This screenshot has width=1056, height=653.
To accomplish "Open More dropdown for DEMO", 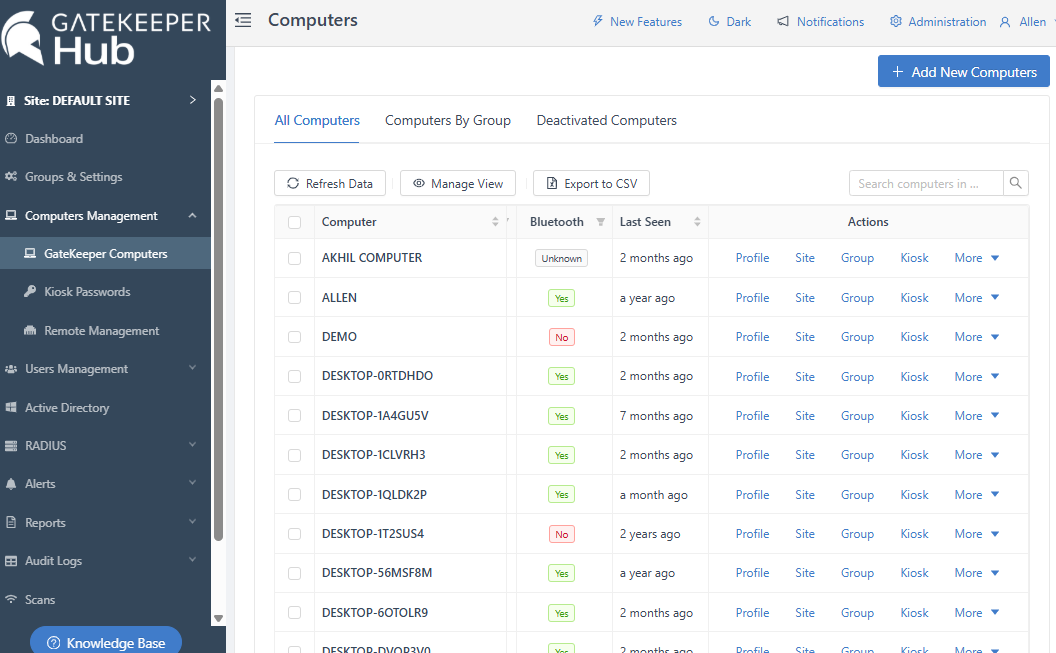I will click(x=977, y=337).
